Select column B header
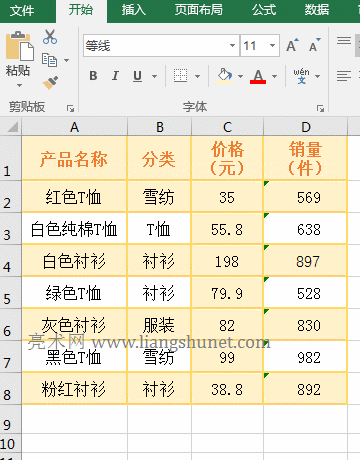 coord(159,127)
